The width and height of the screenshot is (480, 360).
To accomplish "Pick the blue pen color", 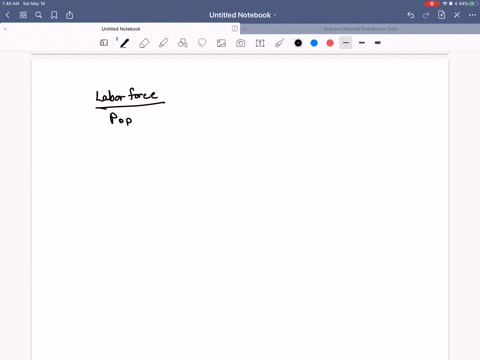I will (x=314, y=43).
